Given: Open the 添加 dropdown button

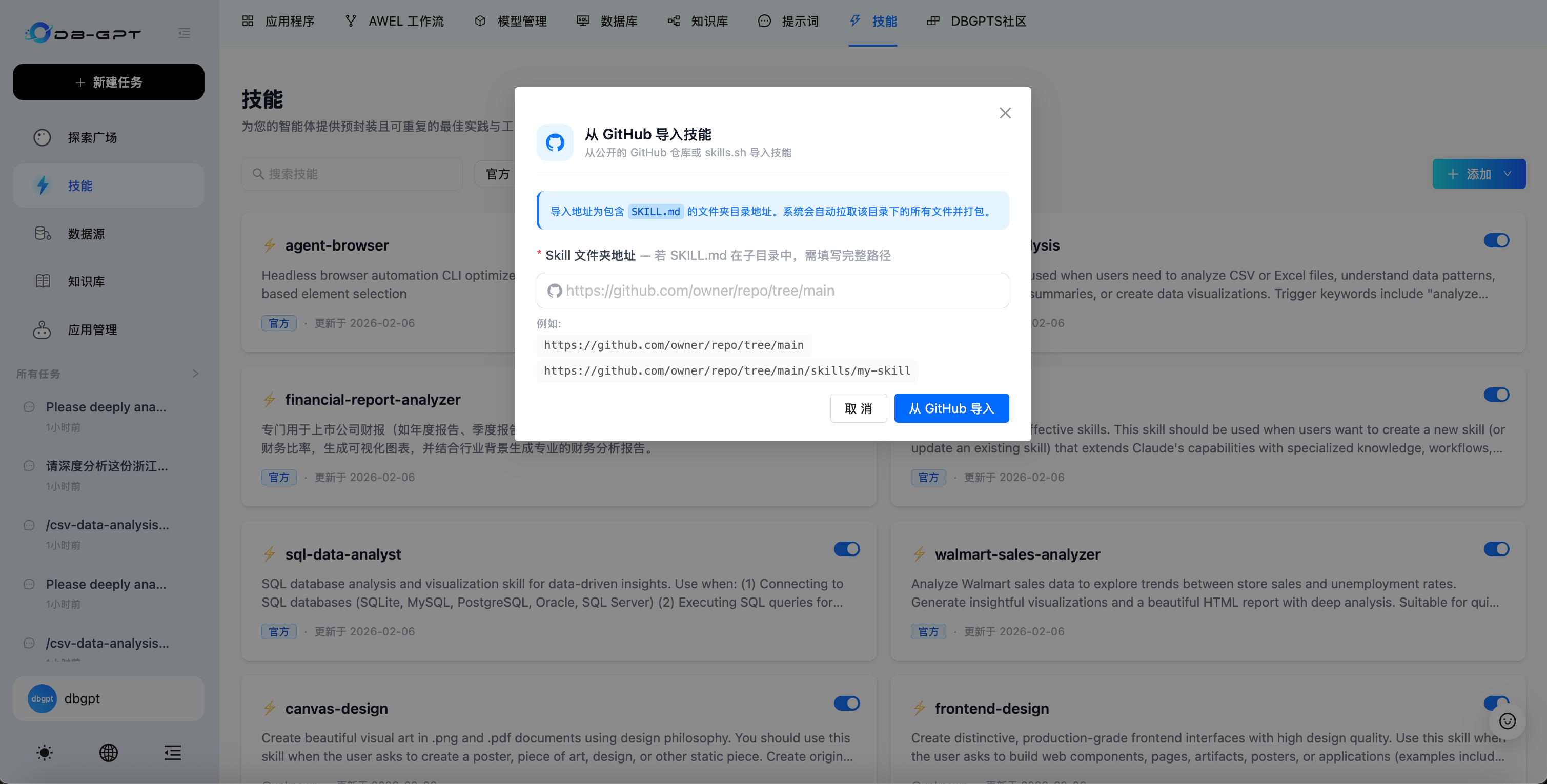Looking at the screenshot, I should (x=1478, y=174).
